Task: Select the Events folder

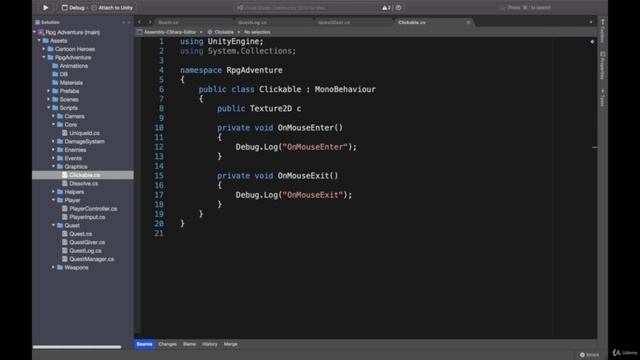Action: click(x=69, y=158)
